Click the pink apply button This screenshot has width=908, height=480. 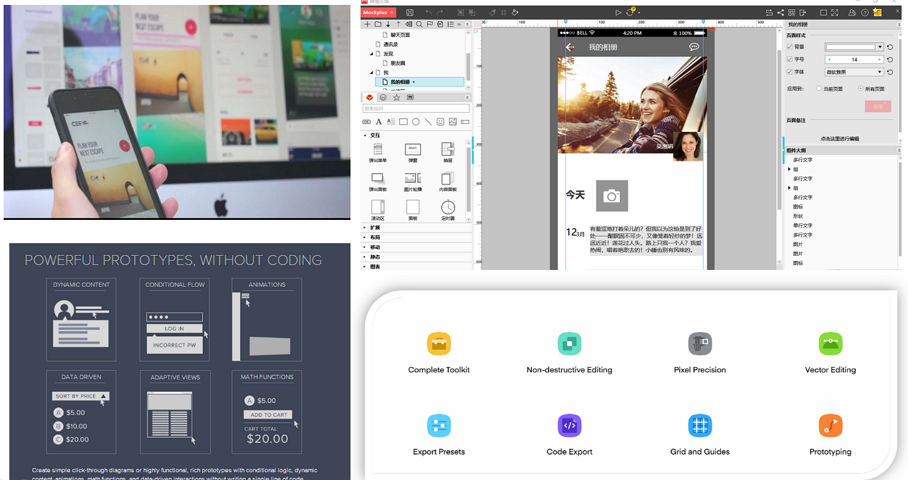(877, 107)
